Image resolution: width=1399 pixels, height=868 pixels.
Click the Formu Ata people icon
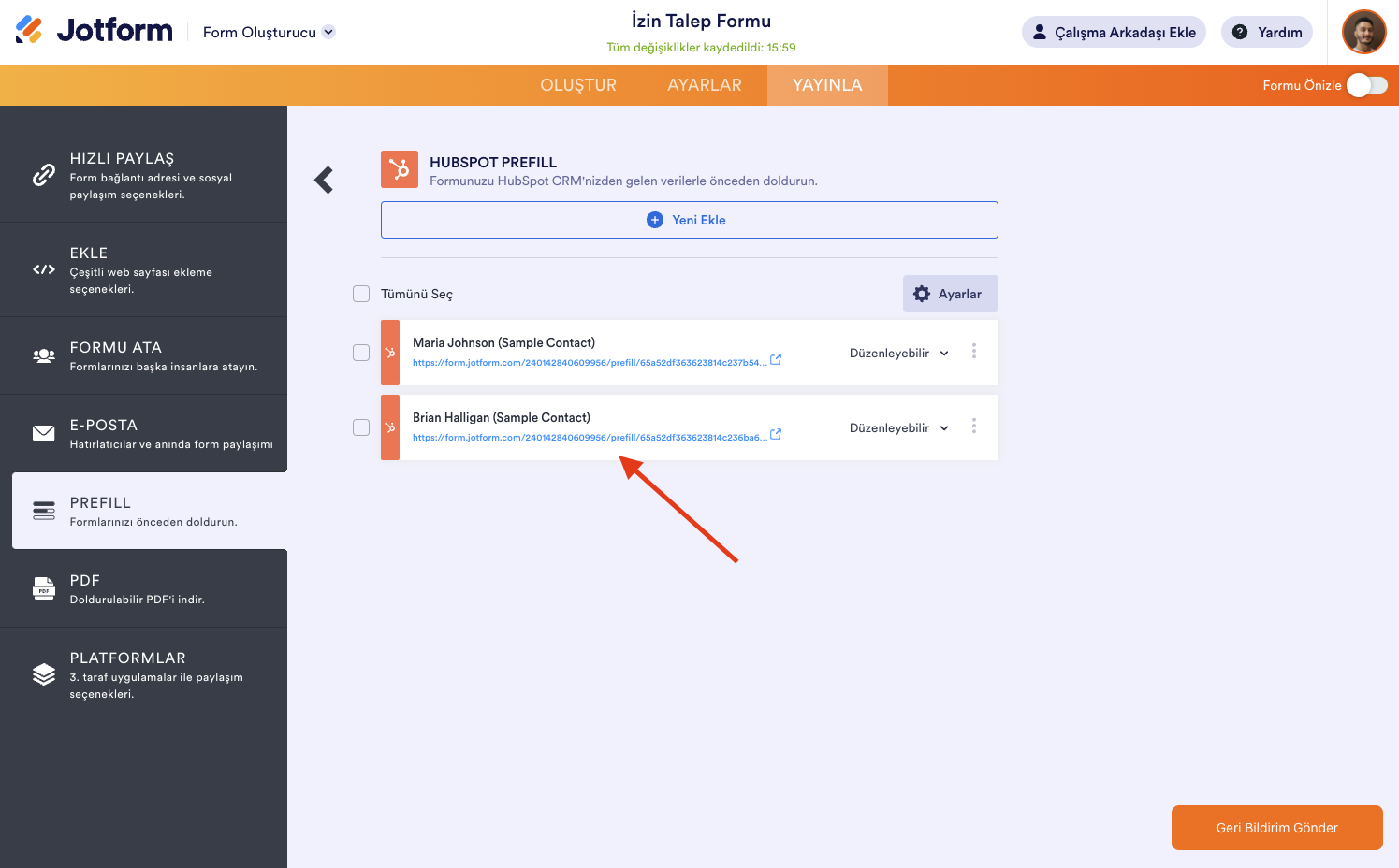point(44,355)
